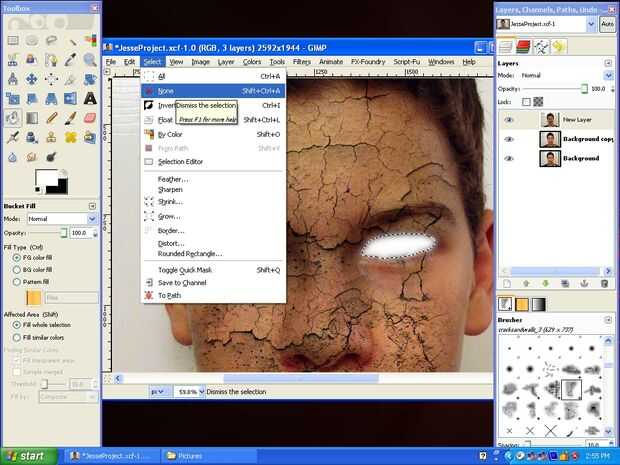This screenshot has height=465, width=620.
Task: Select the Smudge tool
Action: point(32,157)
